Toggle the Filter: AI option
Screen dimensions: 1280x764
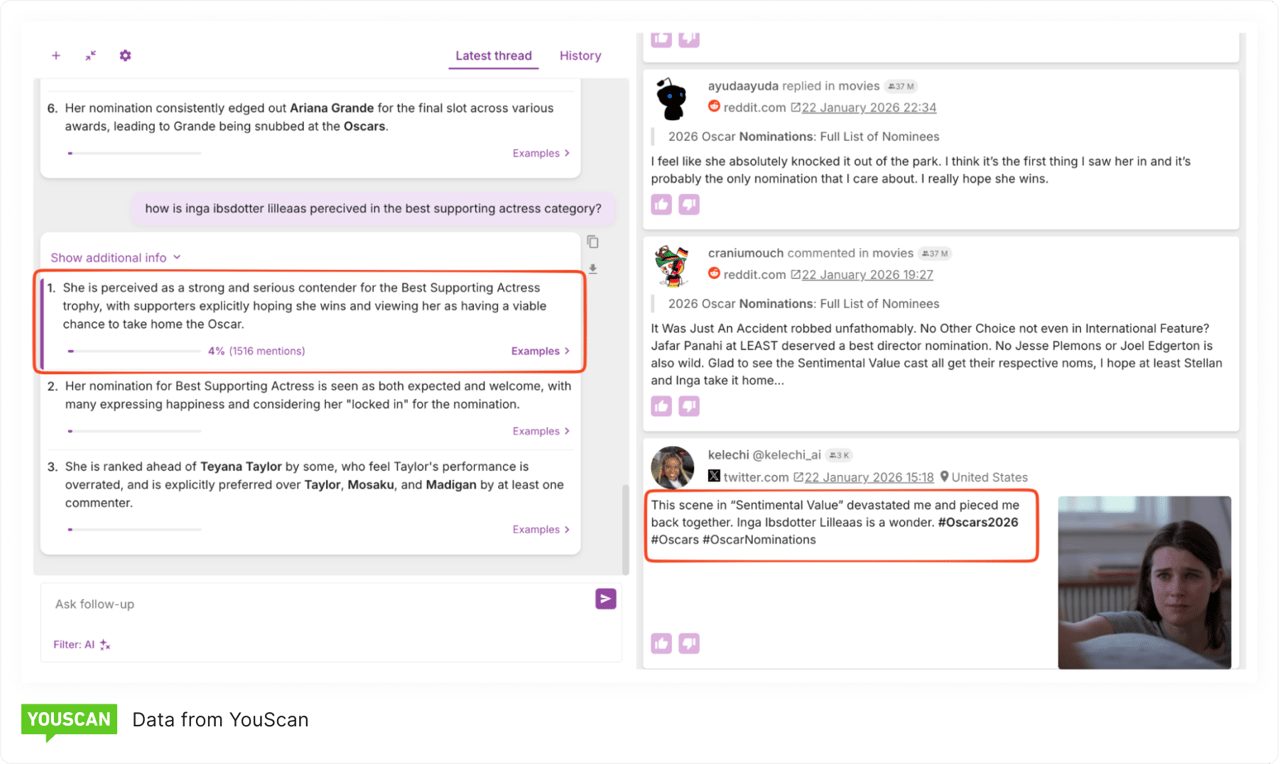click(82, 645)
